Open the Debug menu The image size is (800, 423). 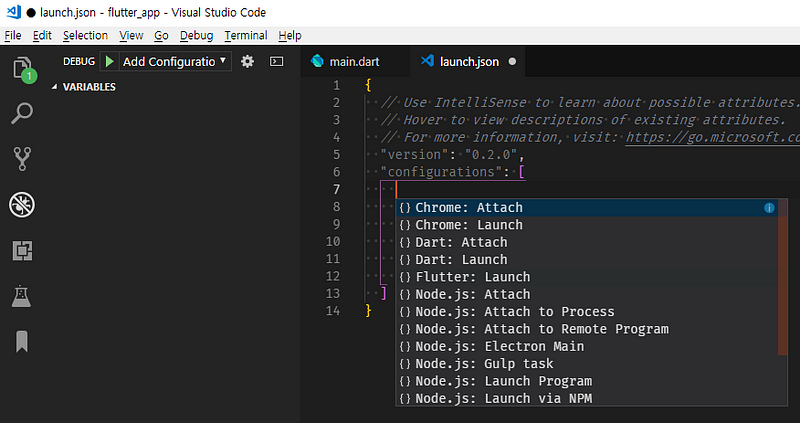196,36
